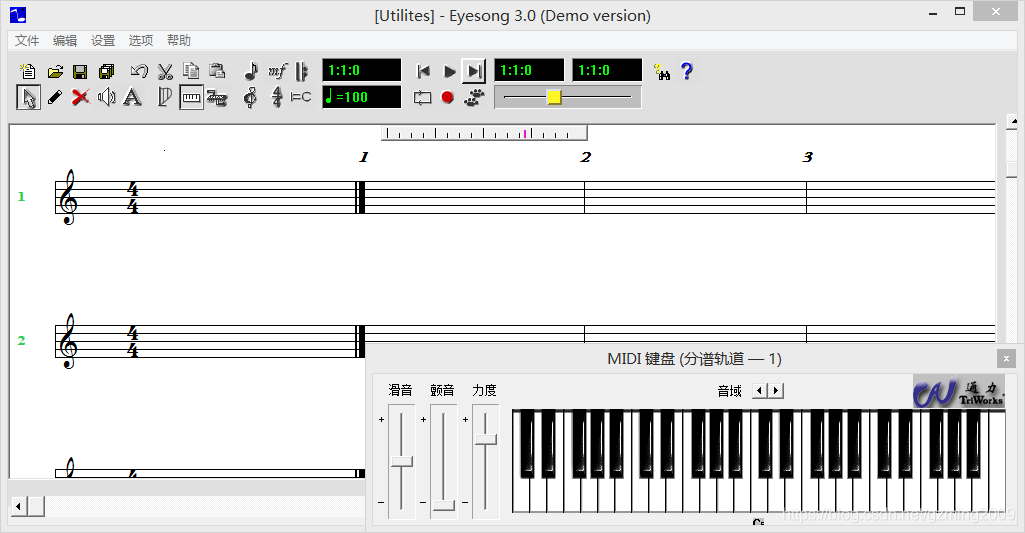The height and width of the screenshot is (533, 1025).
Task: Click the speaker audition tool
Action: [x=107, y=97]
